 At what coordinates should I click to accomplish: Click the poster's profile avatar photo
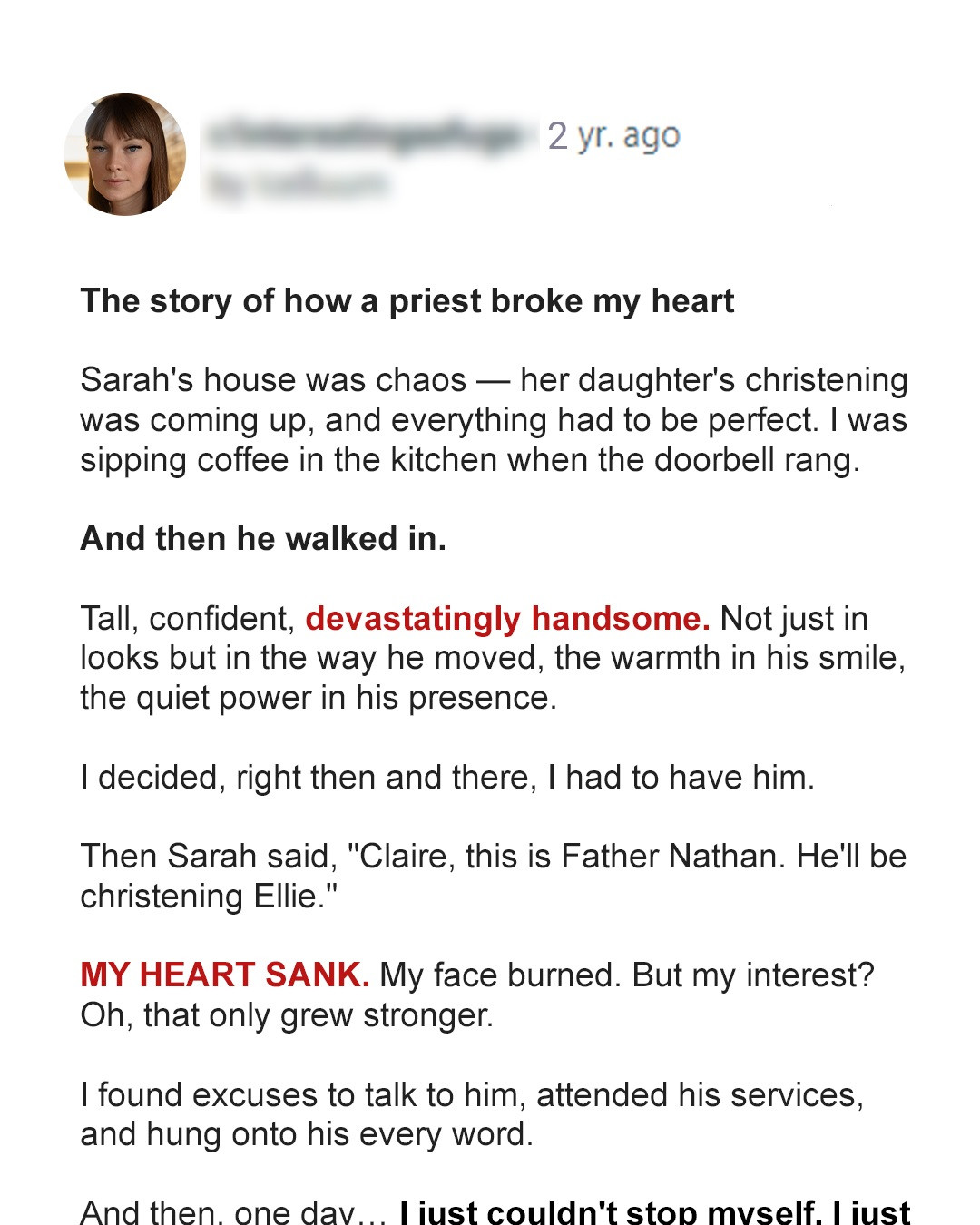pos(125,154)
